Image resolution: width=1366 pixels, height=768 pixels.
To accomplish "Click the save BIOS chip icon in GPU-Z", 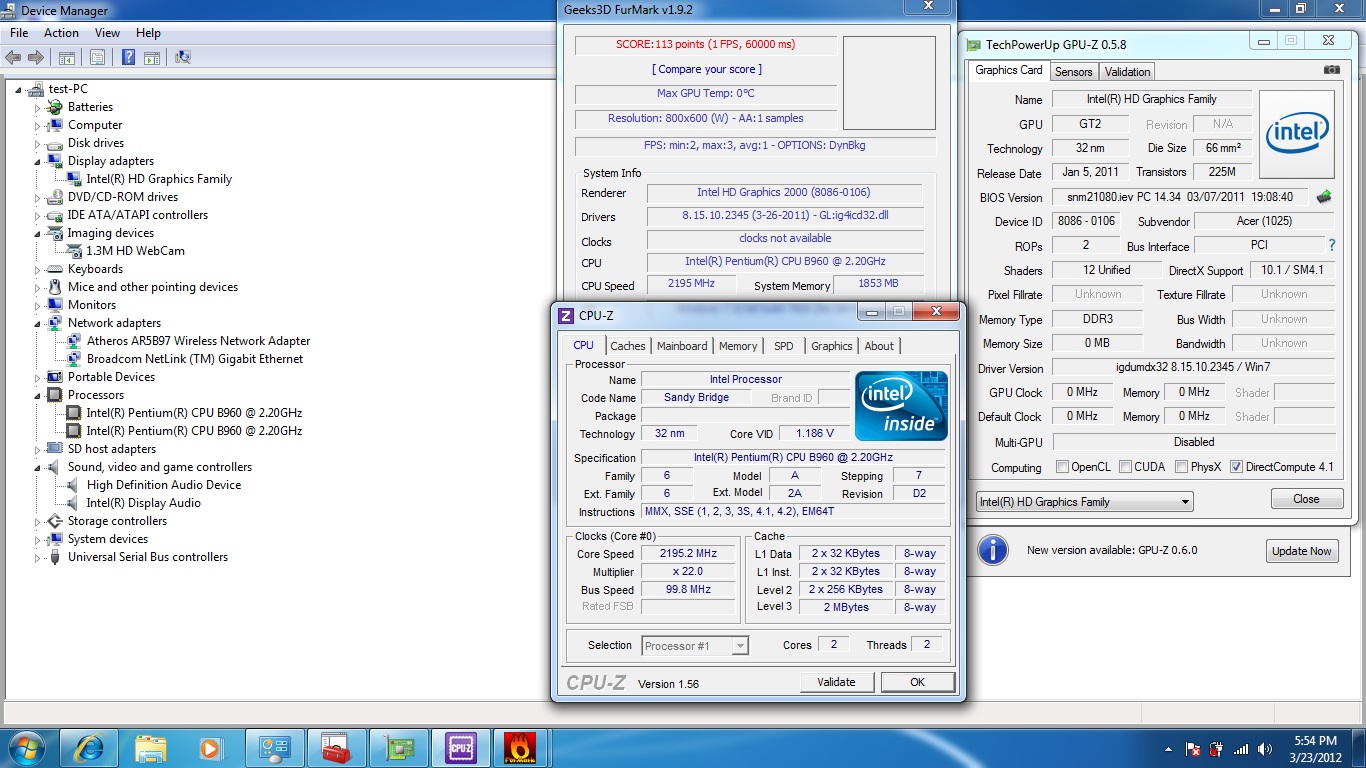I will click(x=1325, y=197).
